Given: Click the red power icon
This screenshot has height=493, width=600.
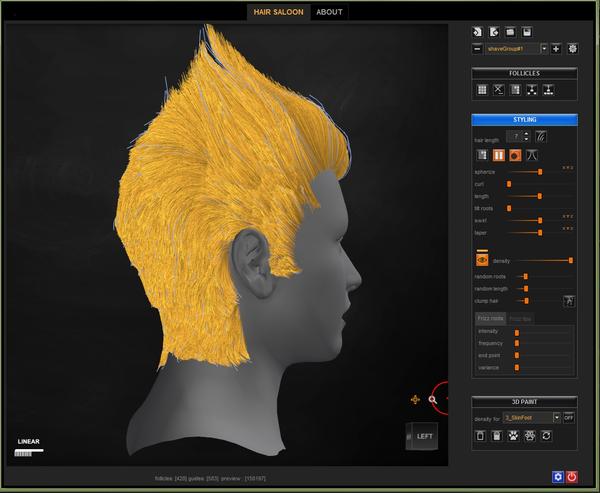Looking at the screenshot, I should pos(572,477).
